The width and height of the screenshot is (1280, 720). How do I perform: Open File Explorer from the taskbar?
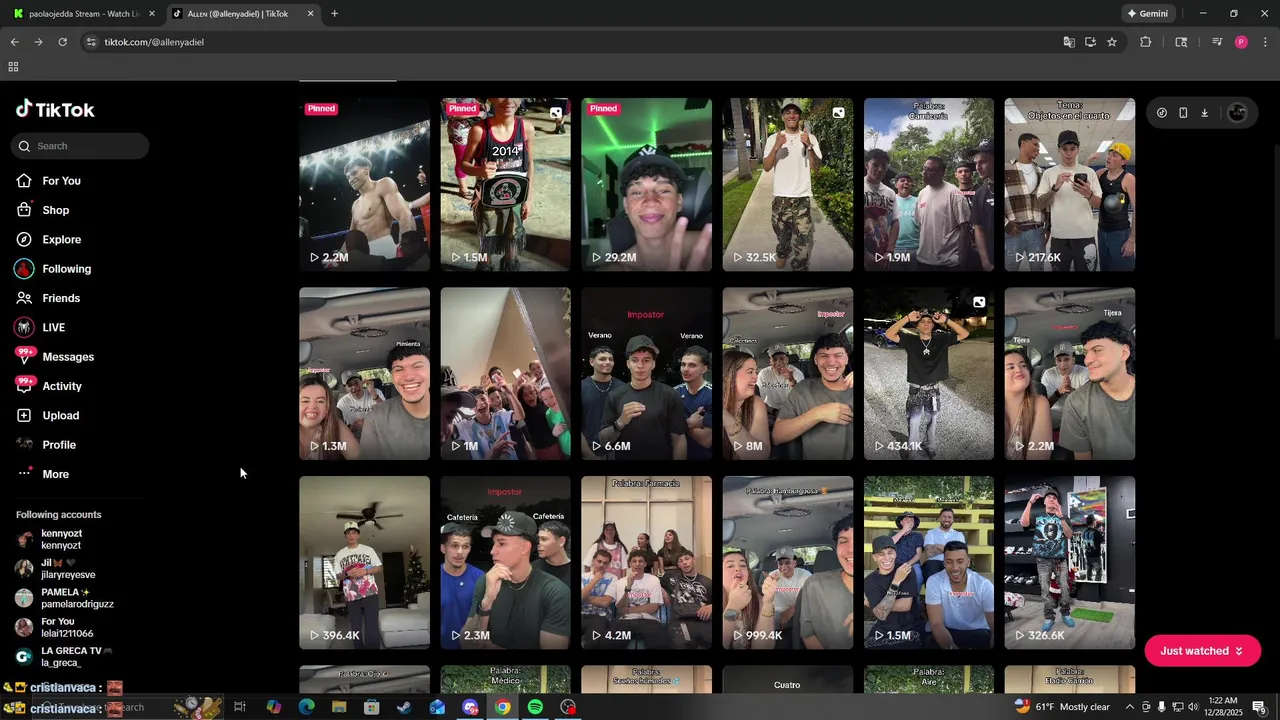coord(339,707)
